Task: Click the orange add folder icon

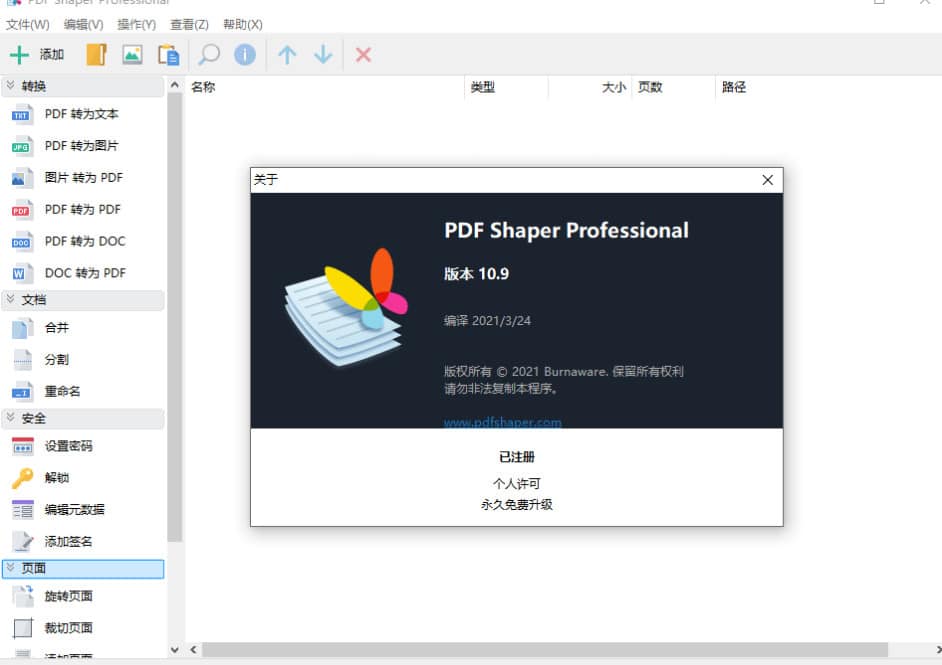Action: (x=96, y=55)
